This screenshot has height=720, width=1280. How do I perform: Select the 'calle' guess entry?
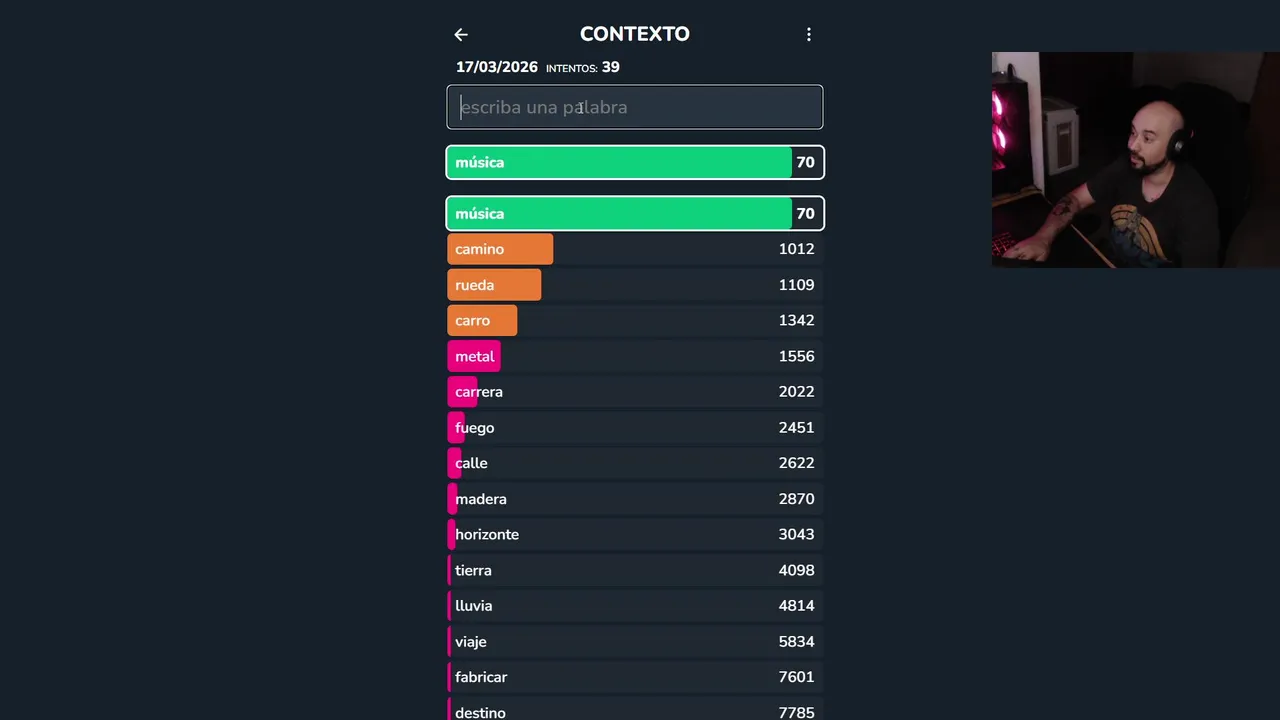pyautogui.click(x=635, y=463)
